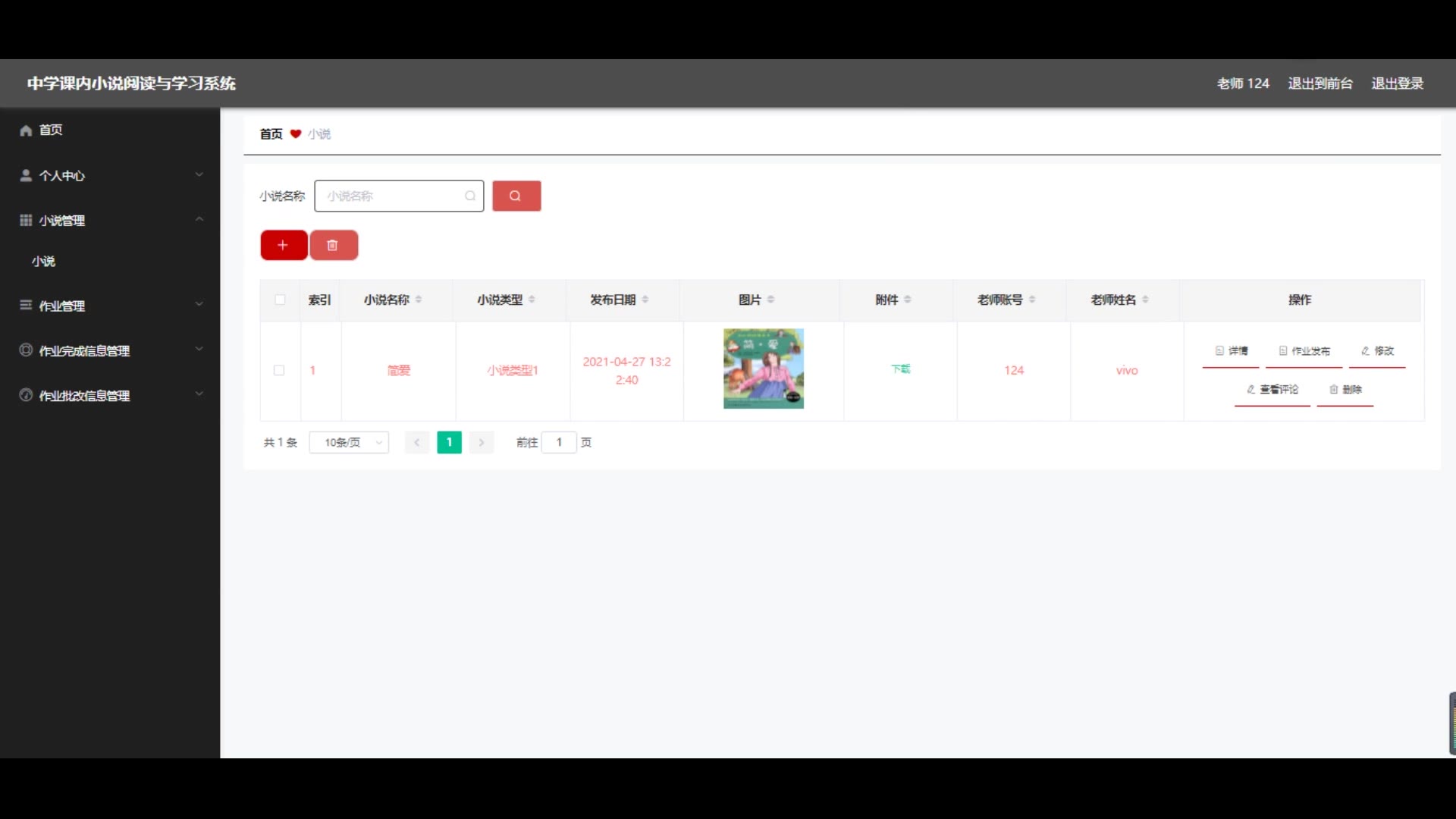The height and width of the screenshot is (819, 1456).
Task: Check the row 1 checkbox
Action: coord(279,370)
